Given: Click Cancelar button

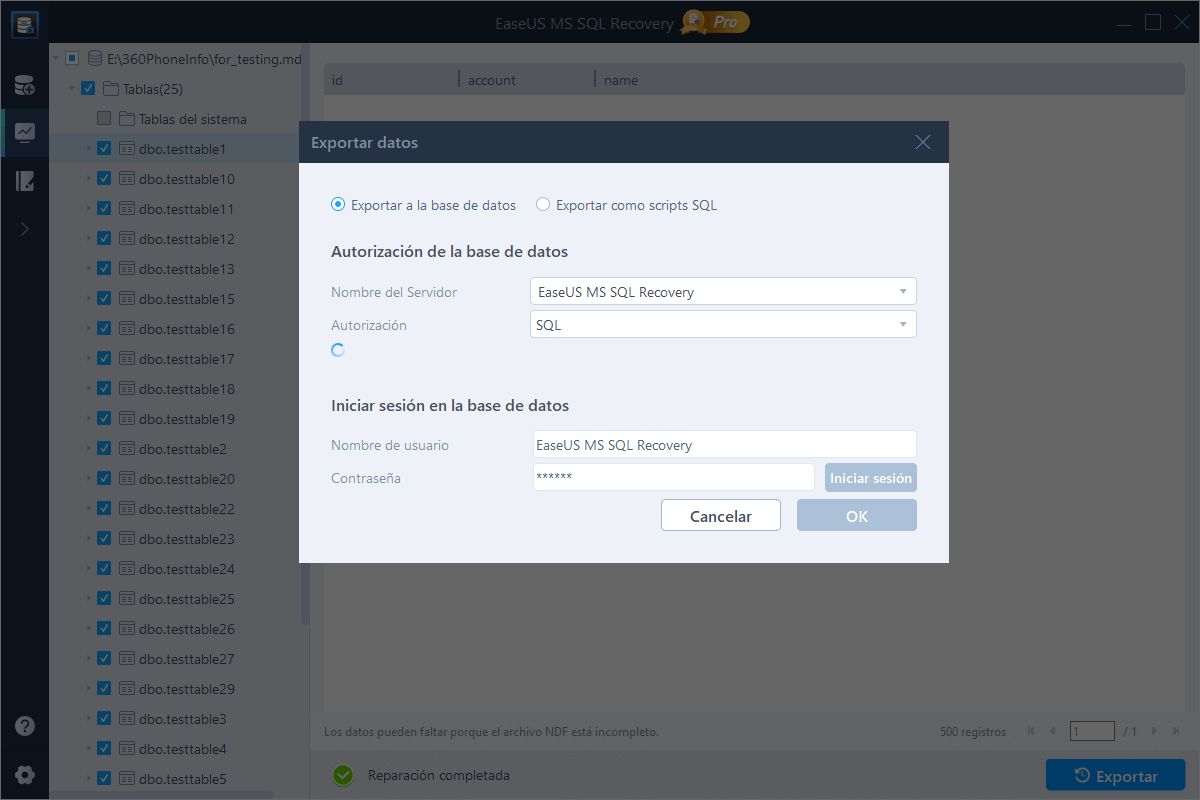Looking at the screenshot, I should [721, 516].
